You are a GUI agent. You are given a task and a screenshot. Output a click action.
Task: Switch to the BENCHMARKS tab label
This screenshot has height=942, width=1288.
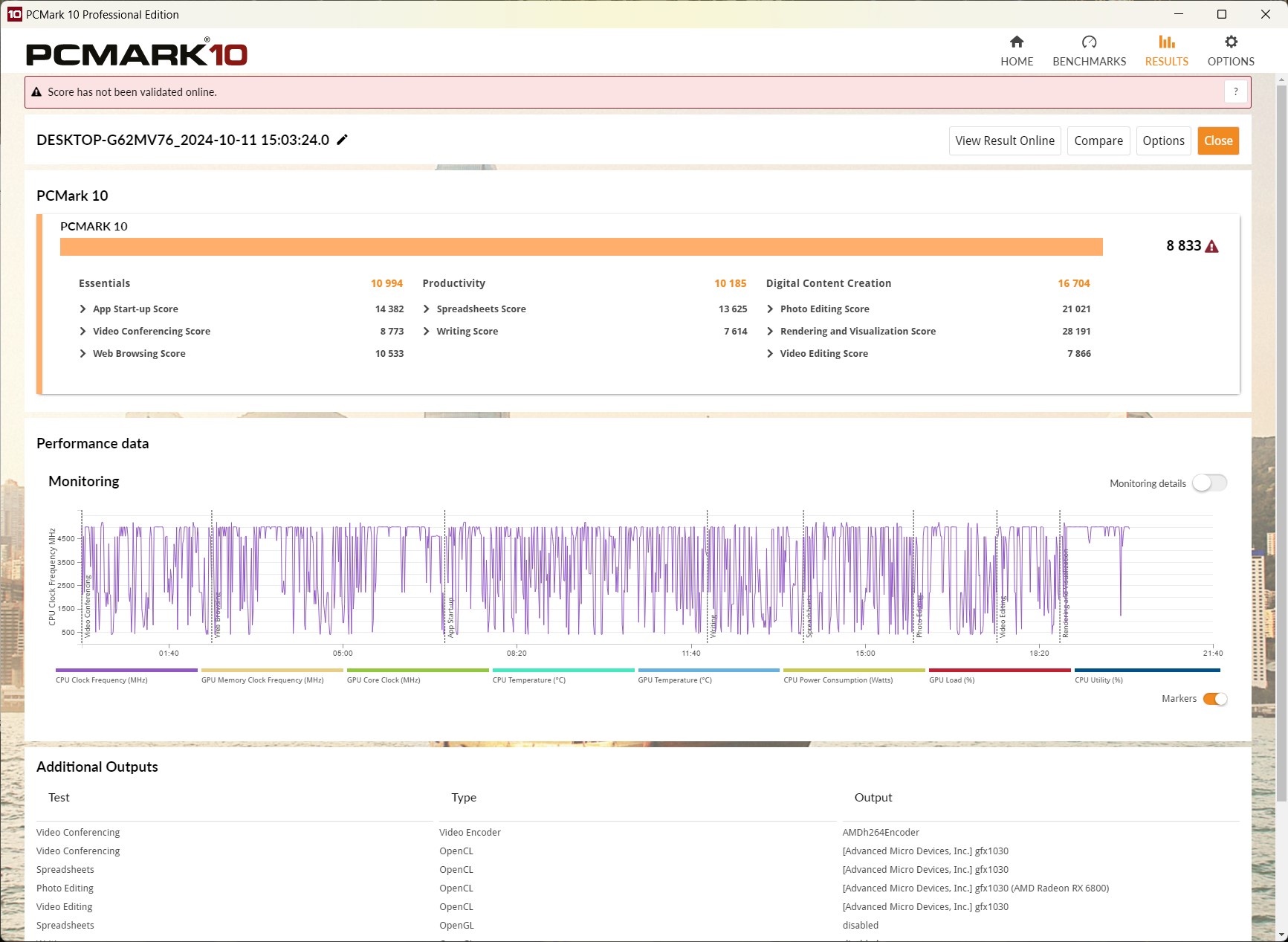coord(1089,62)
